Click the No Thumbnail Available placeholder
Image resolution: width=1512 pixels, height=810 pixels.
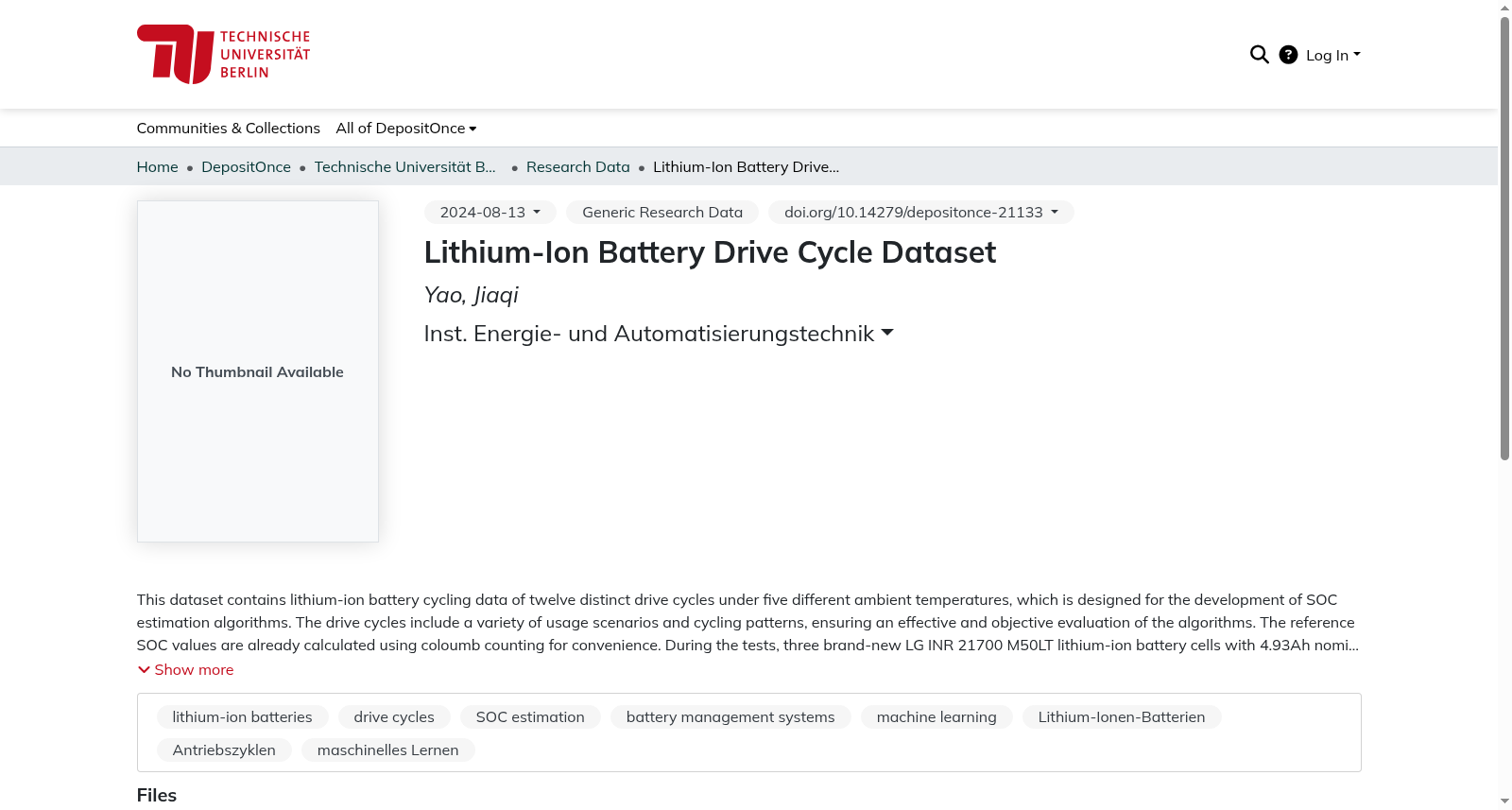point(258,371)
